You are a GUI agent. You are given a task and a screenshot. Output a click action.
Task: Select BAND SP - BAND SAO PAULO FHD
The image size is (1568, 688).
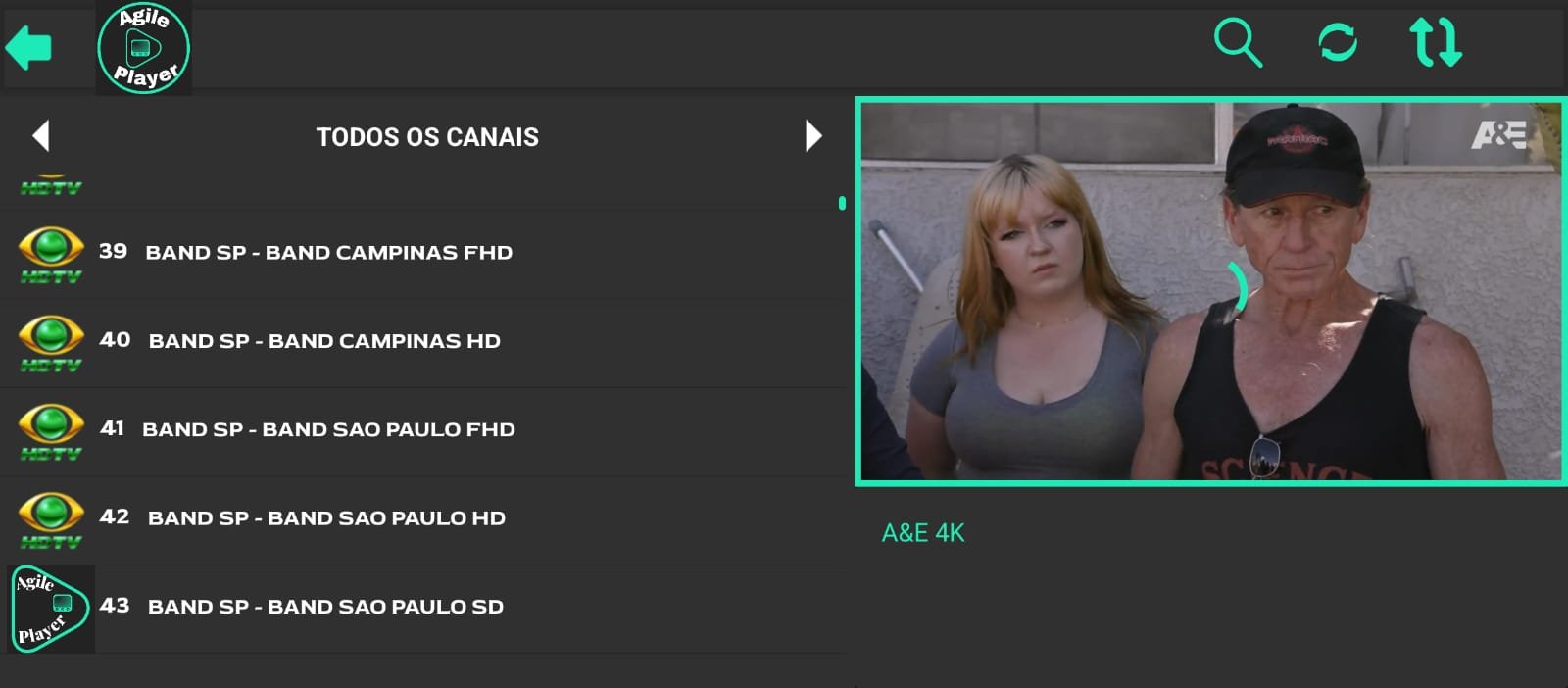(328, 429)
